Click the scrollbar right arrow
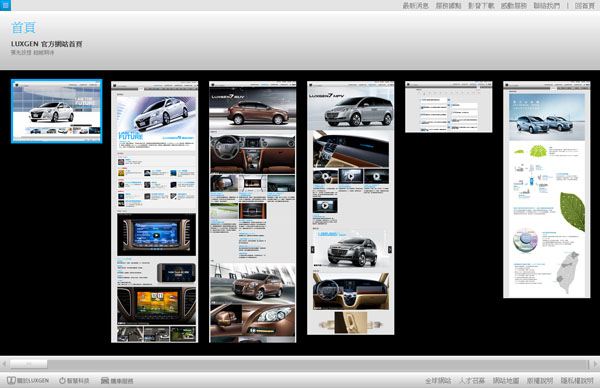This screenshot has width=600, height=388. click(x=595, y=364)
